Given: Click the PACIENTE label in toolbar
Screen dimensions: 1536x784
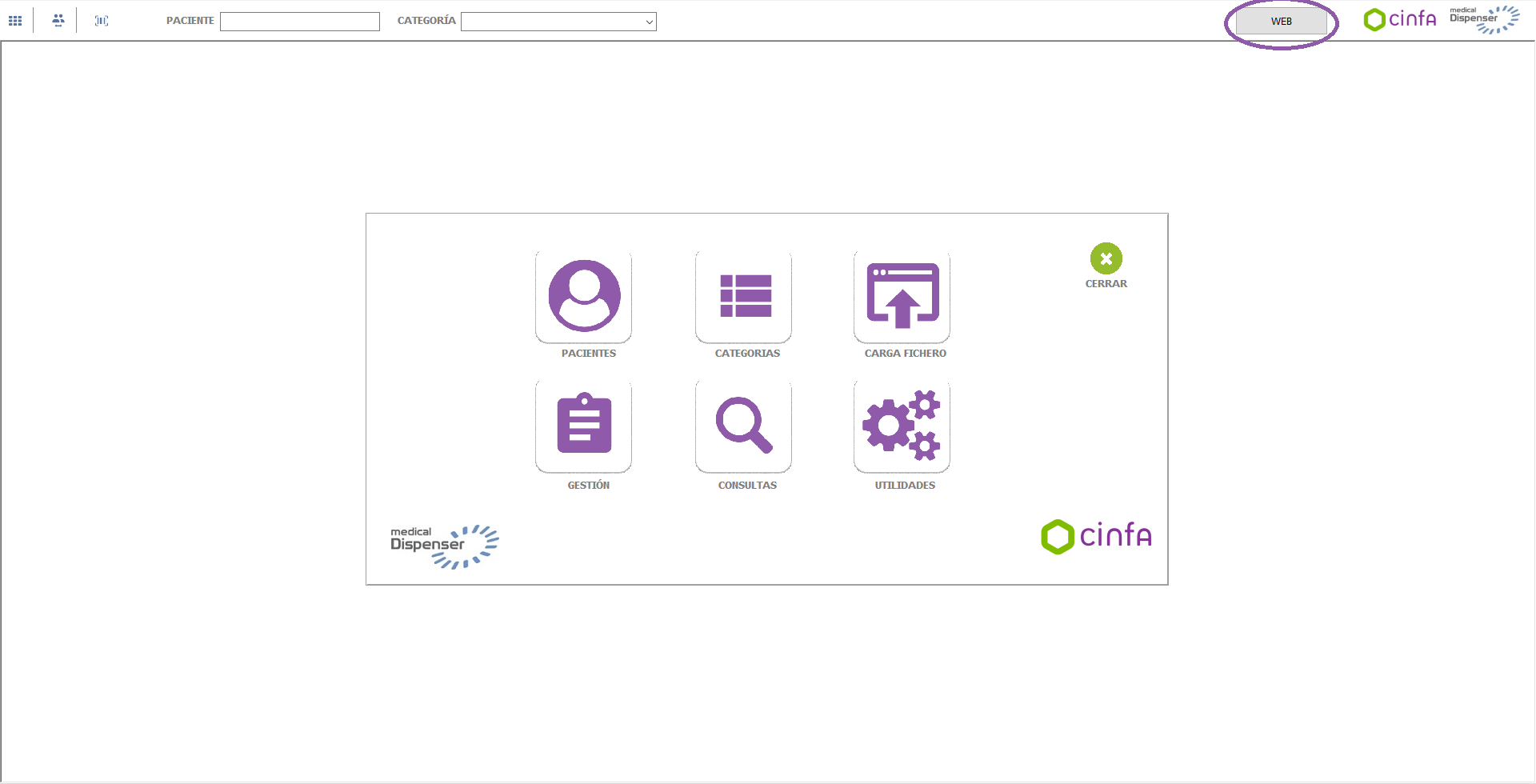Looking at the screenshot, I should 190,21.
